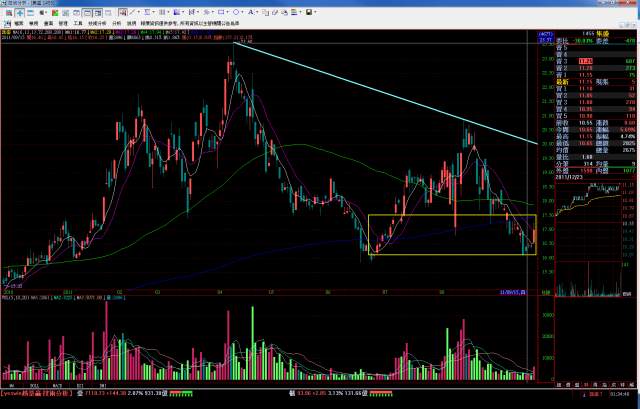Click the date 2011/12/23 label
The height and width of the screenshot is (409, 640).
point(569,177)
